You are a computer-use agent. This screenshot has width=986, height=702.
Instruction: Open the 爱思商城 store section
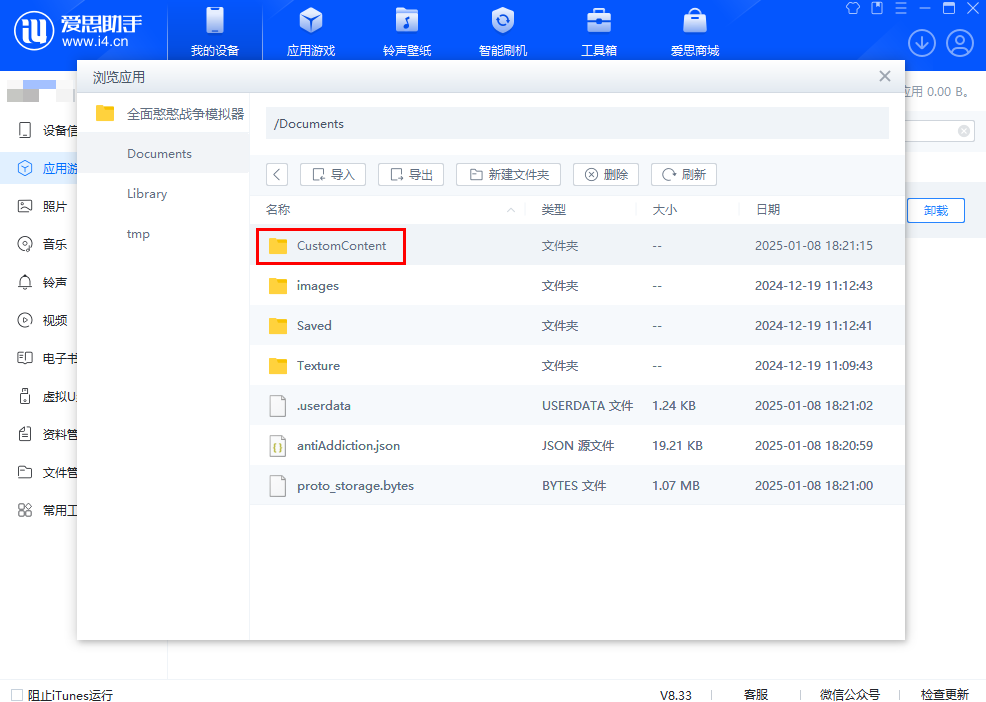(695, 31)
